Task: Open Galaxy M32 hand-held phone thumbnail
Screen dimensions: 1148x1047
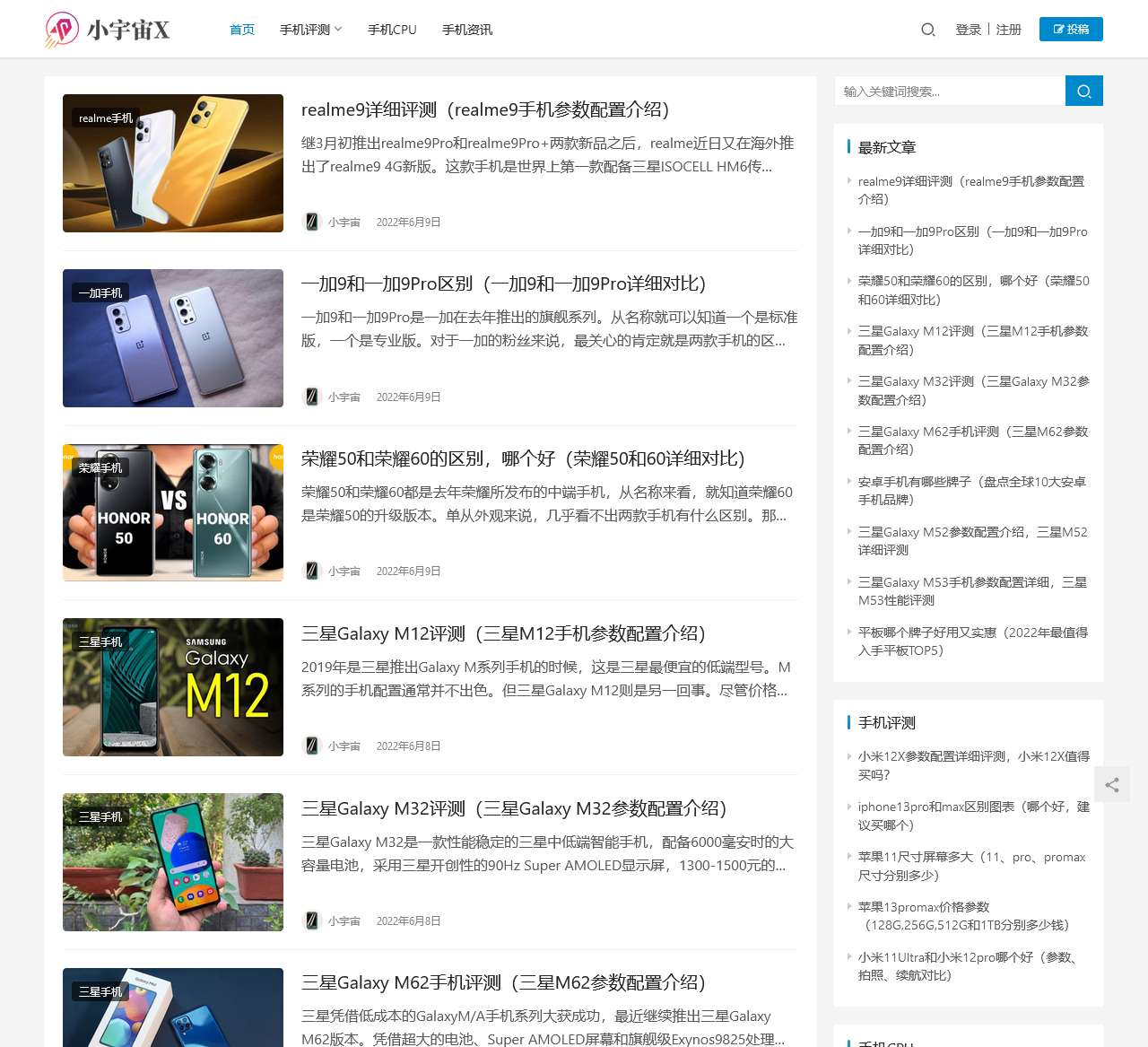Action: click(173, 862)
